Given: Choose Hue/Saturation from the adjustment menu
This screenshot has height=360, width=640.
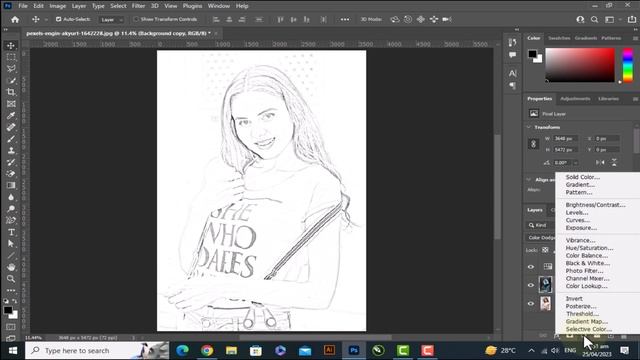Looking at the screenshot, I should tap(589, 248).
